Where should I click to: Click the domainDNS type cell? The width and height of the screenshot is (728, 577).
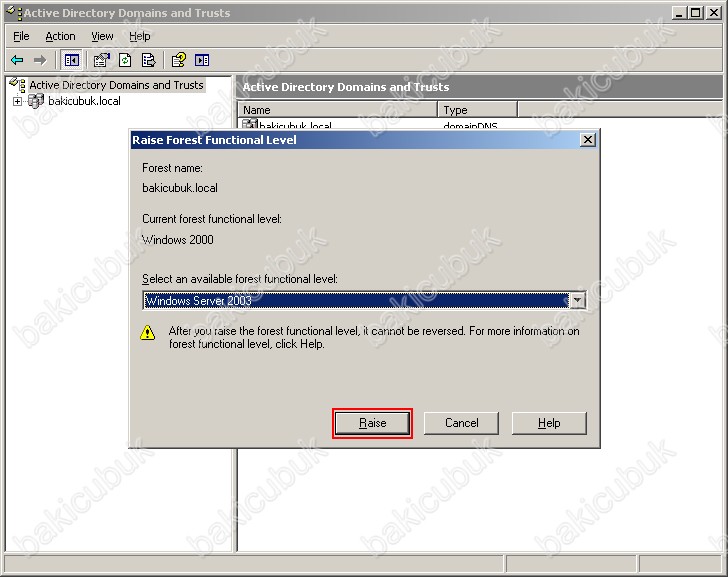coord(470,125)
